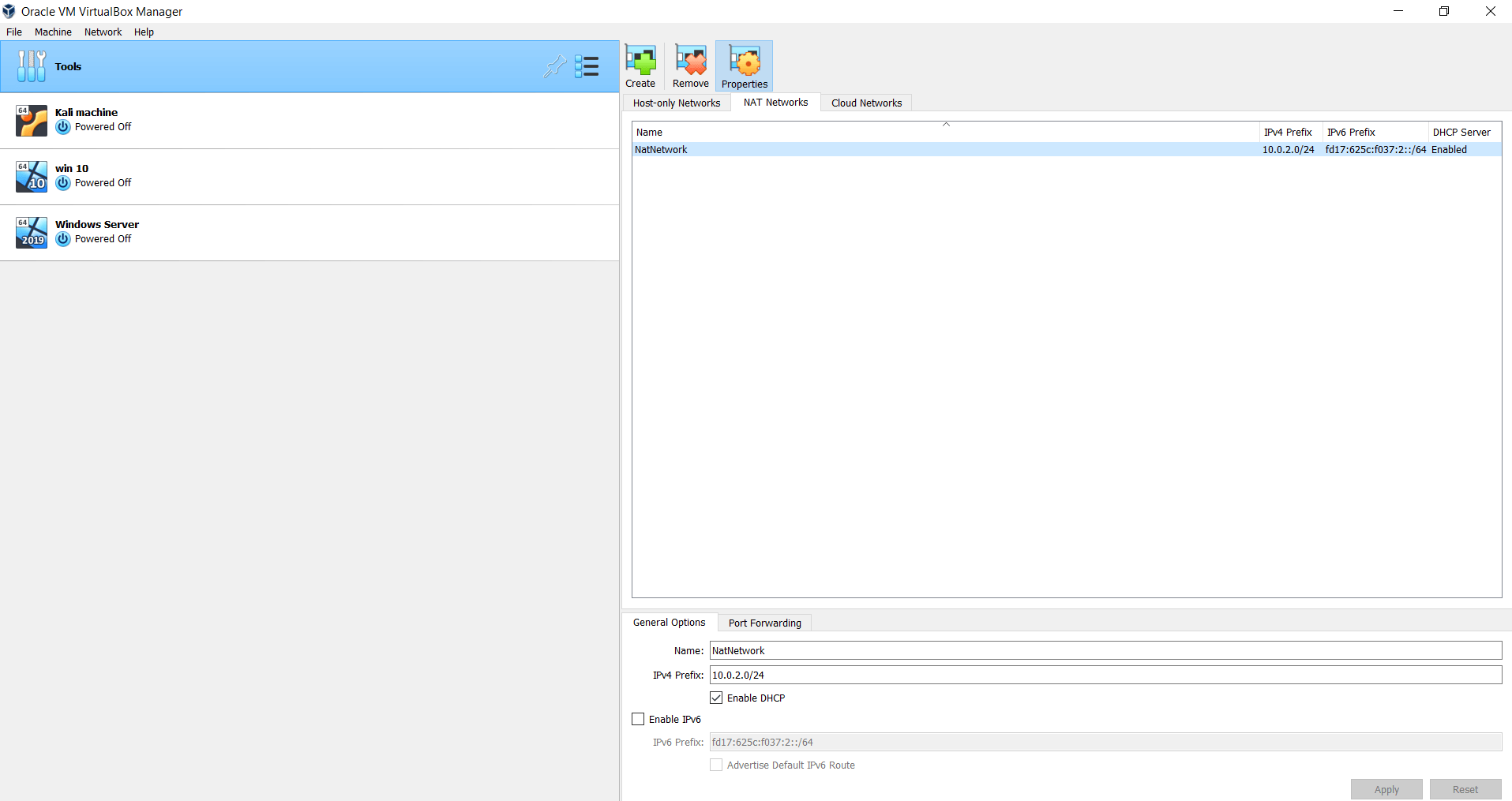This screenshot has height=801, width=1512.
Task: Click the Remove NAT network icon
Action: (x=690, y=65)
